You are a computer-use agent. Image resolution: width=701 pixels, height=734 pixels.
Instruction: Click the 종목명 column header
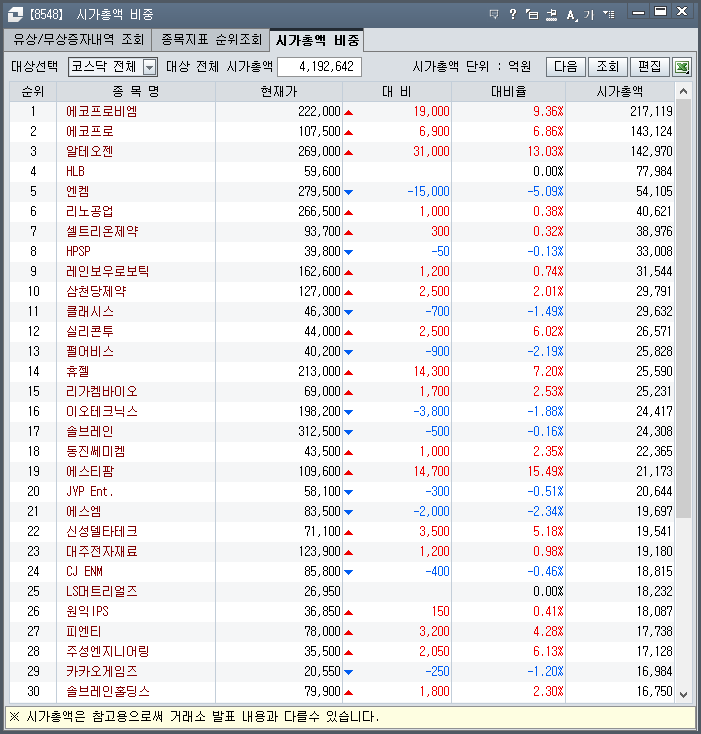(x=136, y=91)
